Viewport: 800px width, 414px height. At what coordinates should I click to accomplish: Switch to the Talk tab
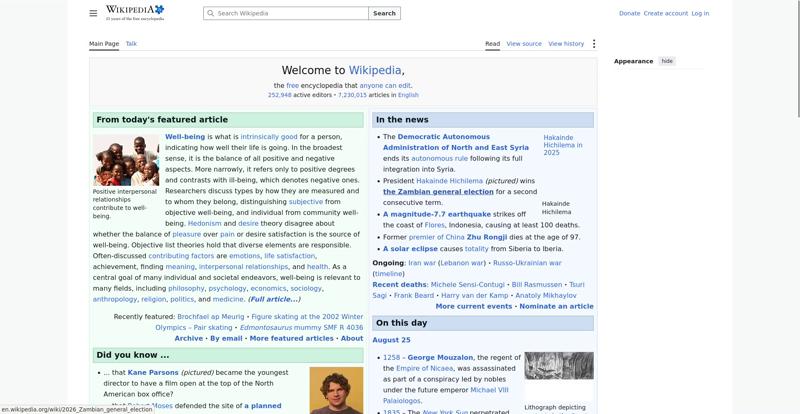click(131, 44)
